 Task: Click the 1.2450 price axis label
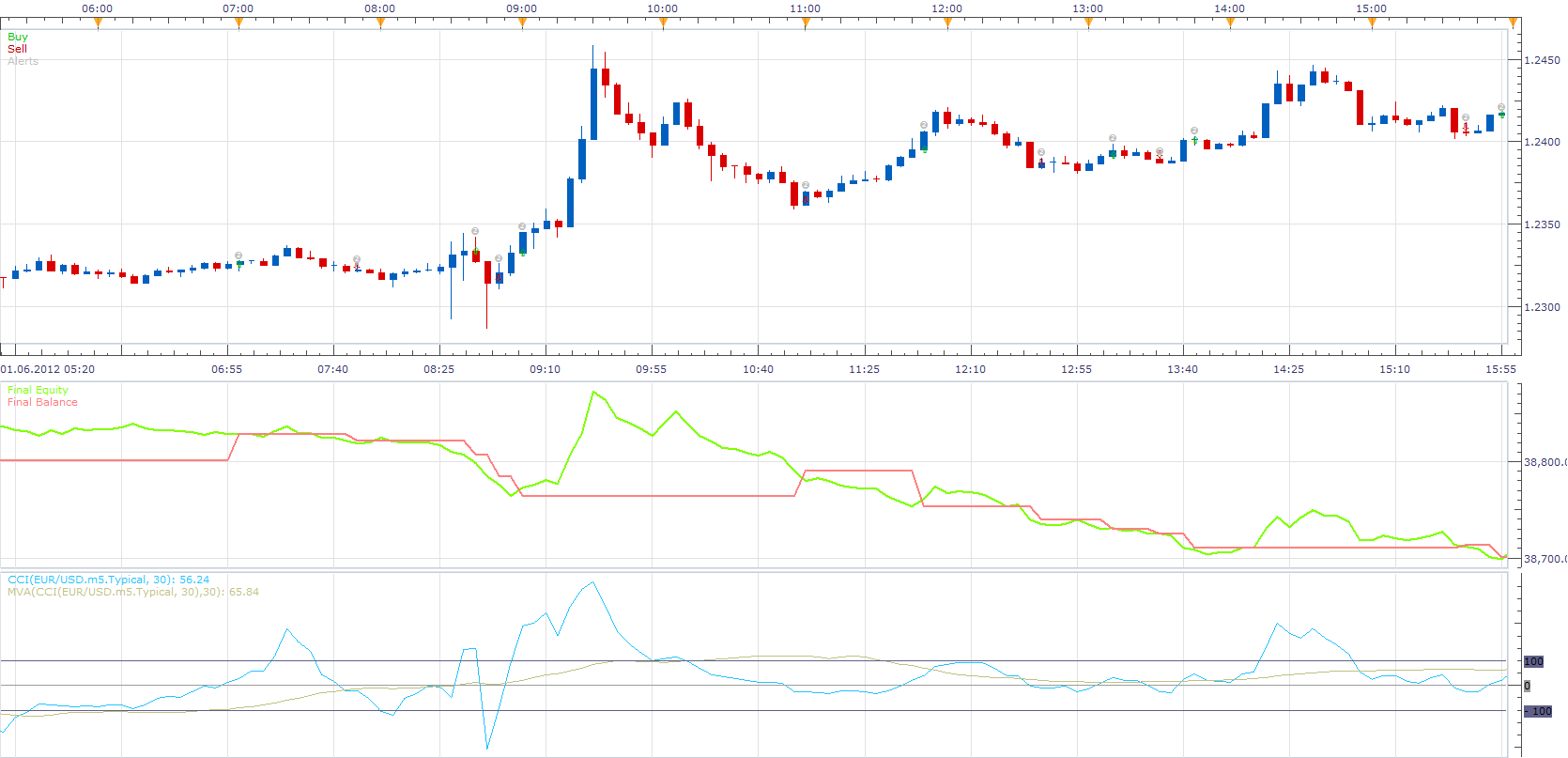(1542, 60)
